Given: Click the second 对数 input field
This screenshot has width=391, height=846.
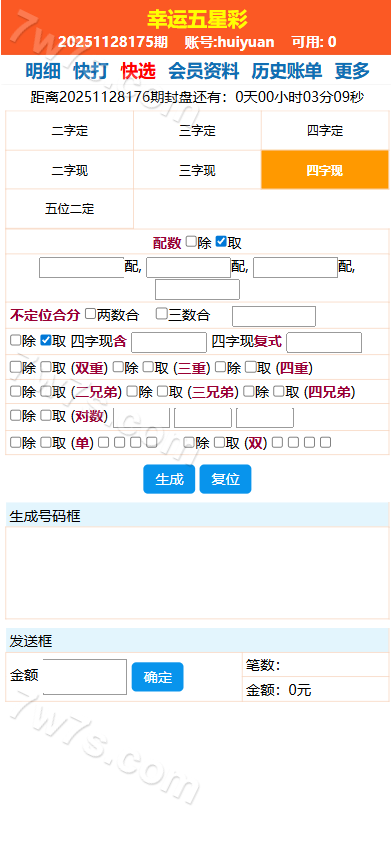Looking at the screenshot, I should tap(203, 418).
